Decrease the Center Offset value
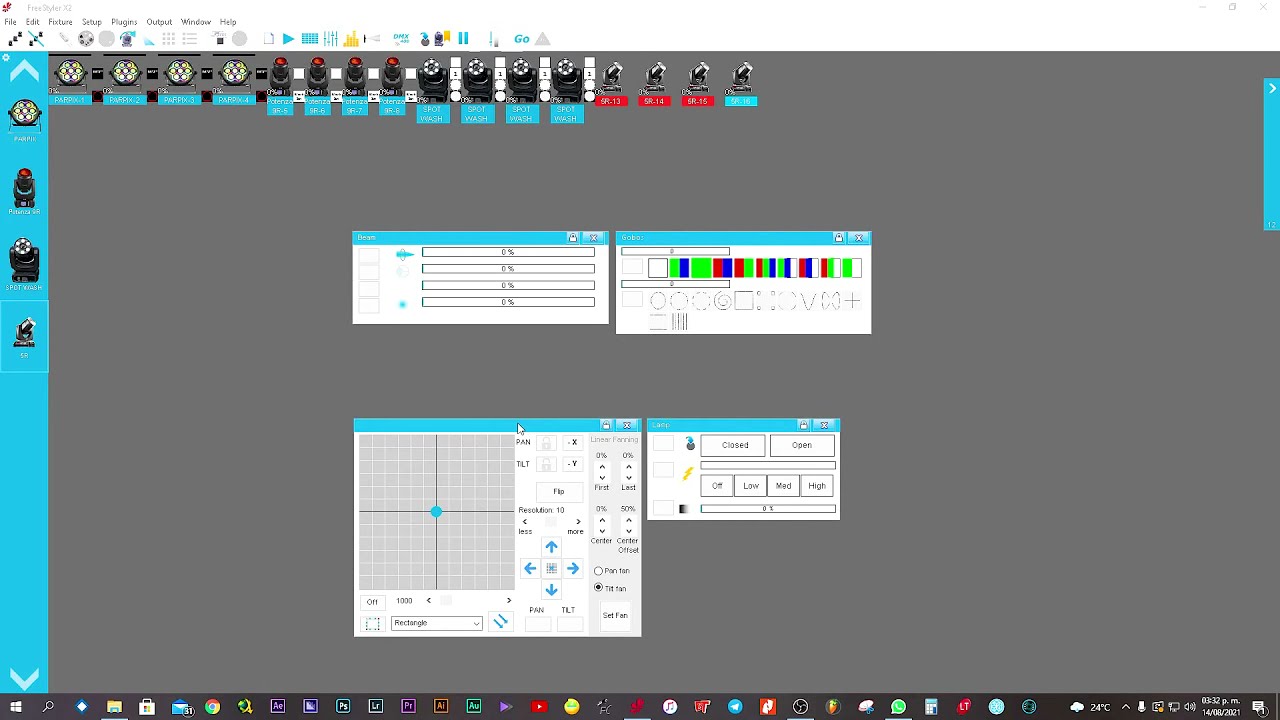Image resolution: width=1280 pixels, height=720 pixels. (628, 530)
